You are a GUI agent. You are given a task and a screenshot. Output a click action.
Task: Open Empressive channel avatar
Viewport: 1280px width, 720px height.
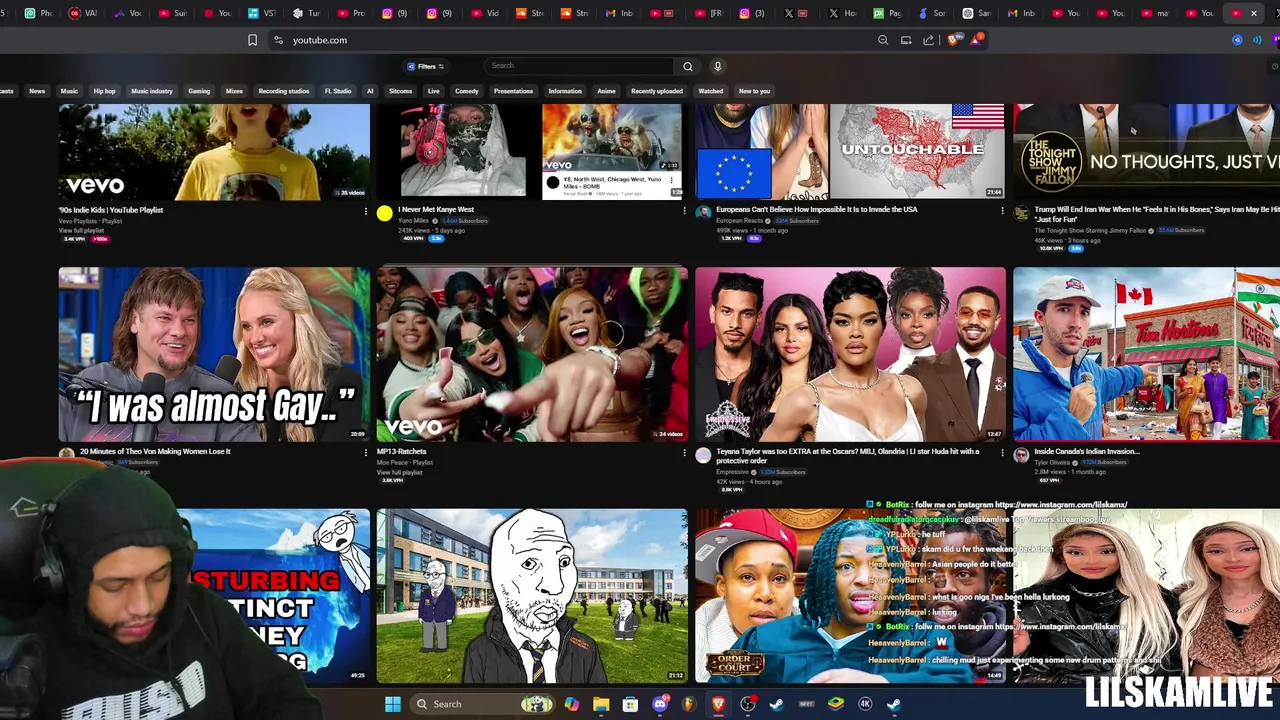click(703, 455)
